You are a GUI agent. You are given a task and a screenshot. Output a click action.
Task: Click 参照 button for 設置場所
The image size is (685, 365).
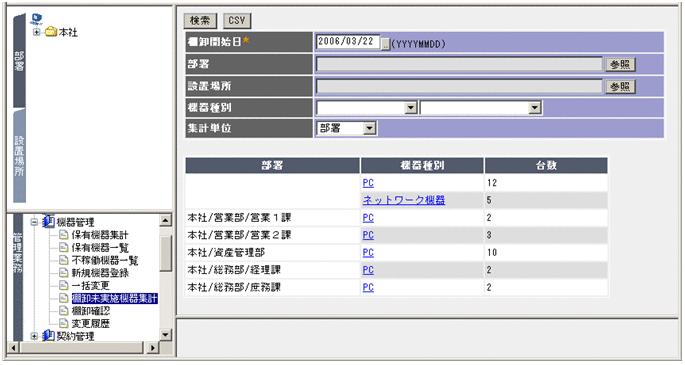[620, 86]
